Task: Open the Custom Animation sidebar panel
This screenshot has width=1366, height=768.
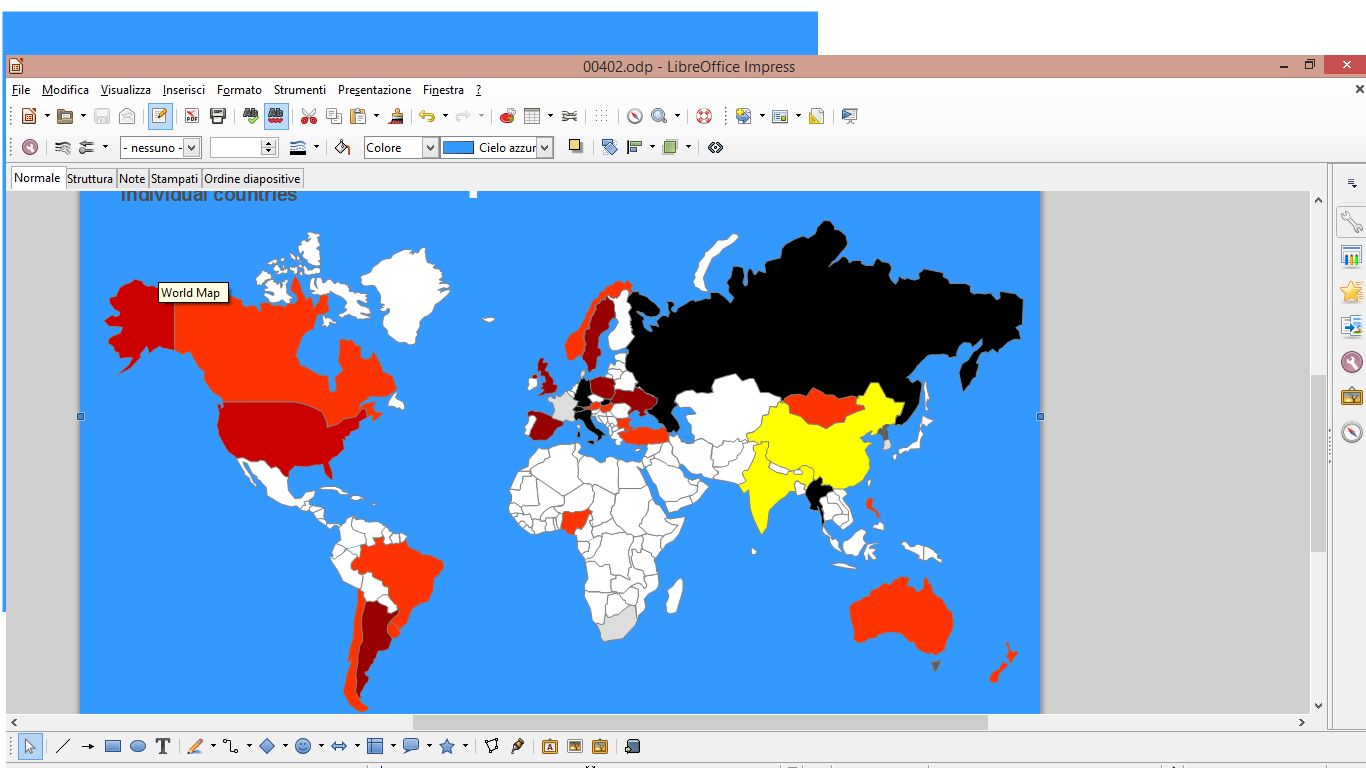Action: tap(1352, 292)
